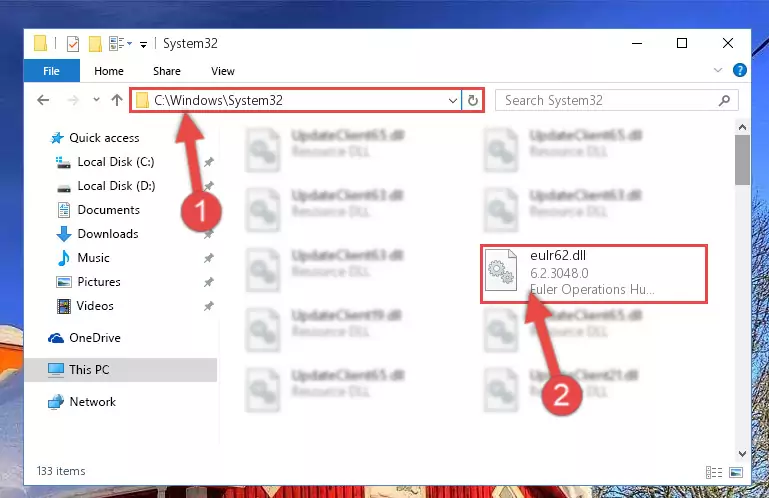
Task: Maximize the System32 window
Action: 682,44
